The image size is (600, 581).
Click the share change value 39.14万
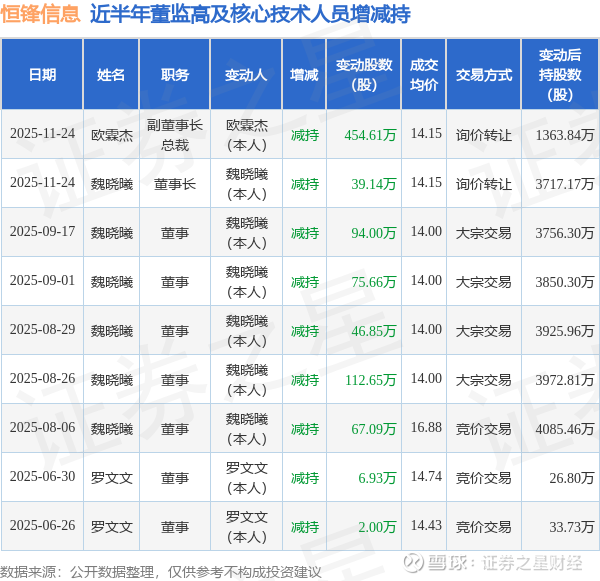click(x=373, y=184)
